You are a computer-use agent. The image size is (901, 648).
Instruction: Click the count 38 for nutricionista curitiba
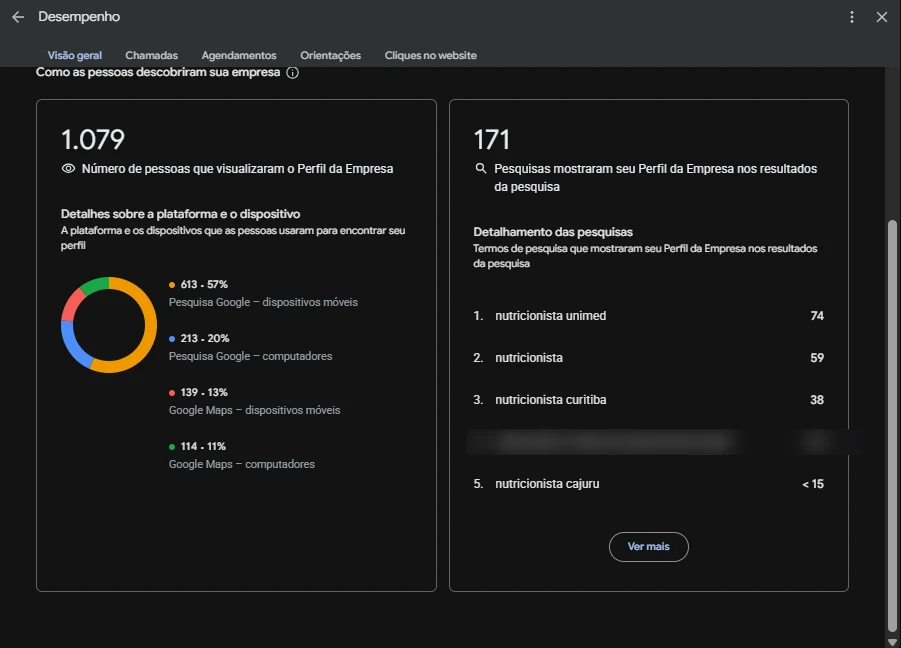817,400
